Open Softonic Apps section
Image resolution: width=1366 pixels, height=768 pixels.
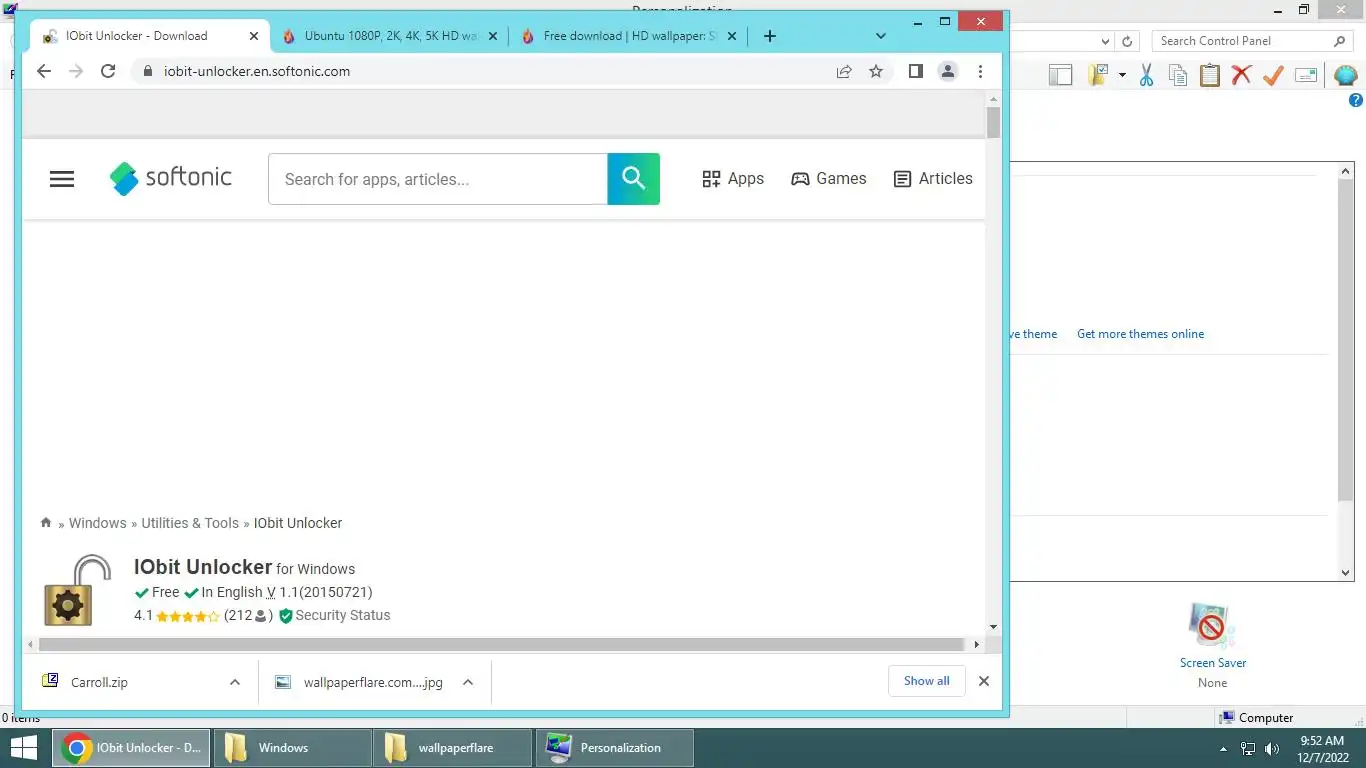[733, 179]
